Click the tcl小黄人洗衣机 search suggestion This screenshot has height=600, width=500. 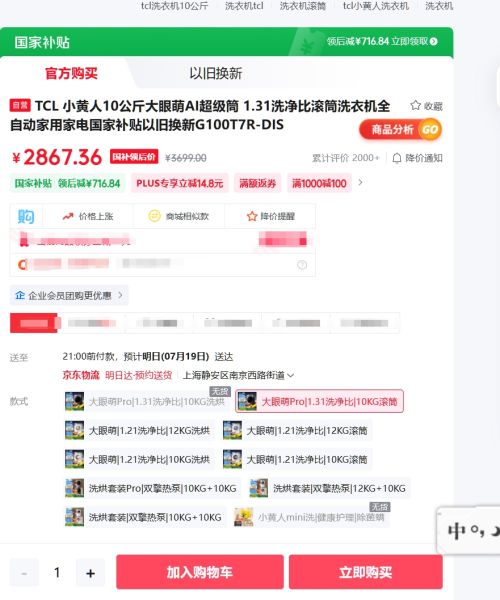376,6
